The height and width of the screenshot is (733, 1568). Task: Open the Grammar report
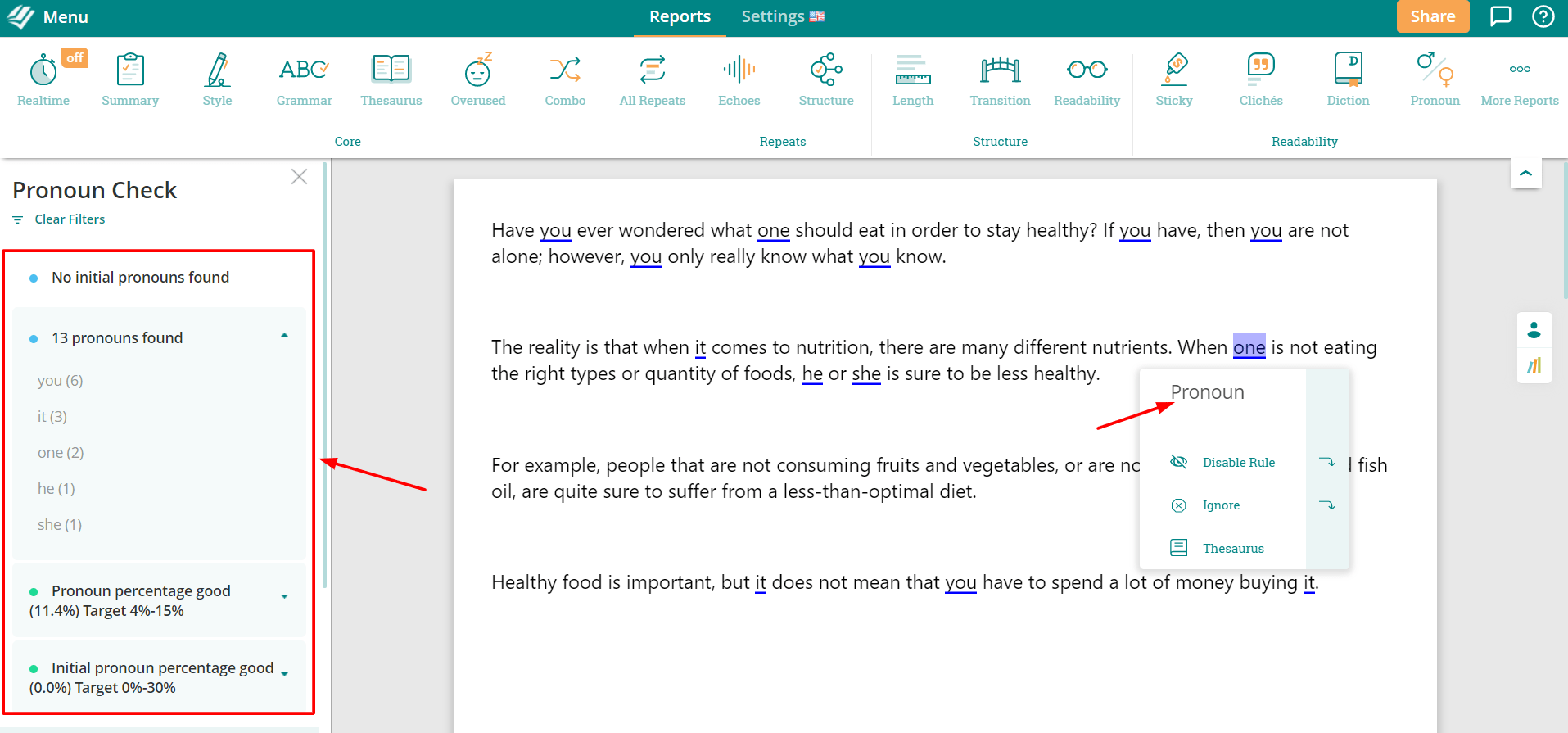pyautogui.click(x=304, y=79)
